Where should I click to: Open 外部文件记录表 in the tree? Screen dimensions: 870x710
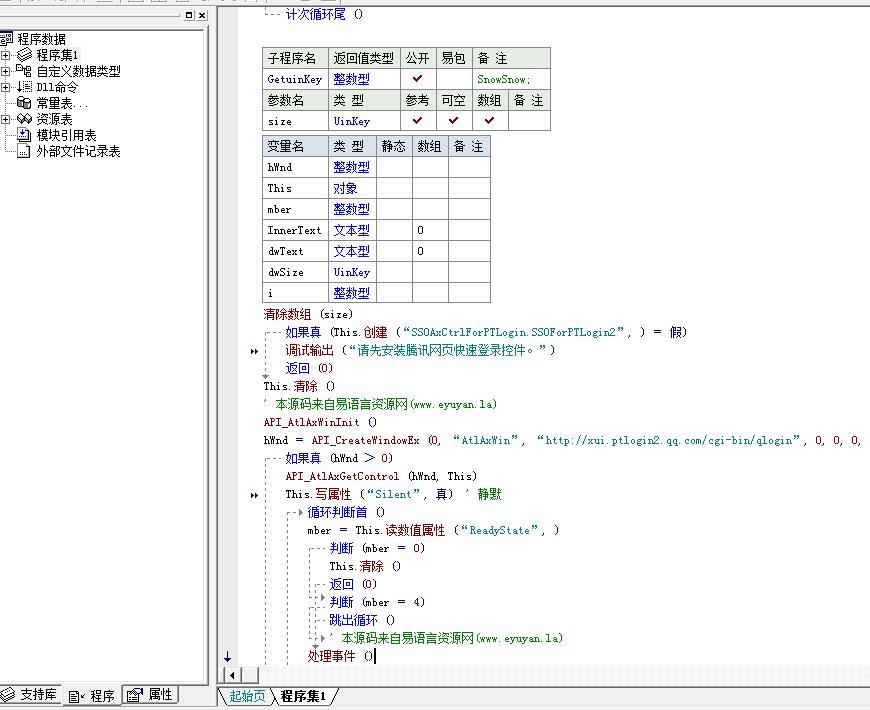78,151
